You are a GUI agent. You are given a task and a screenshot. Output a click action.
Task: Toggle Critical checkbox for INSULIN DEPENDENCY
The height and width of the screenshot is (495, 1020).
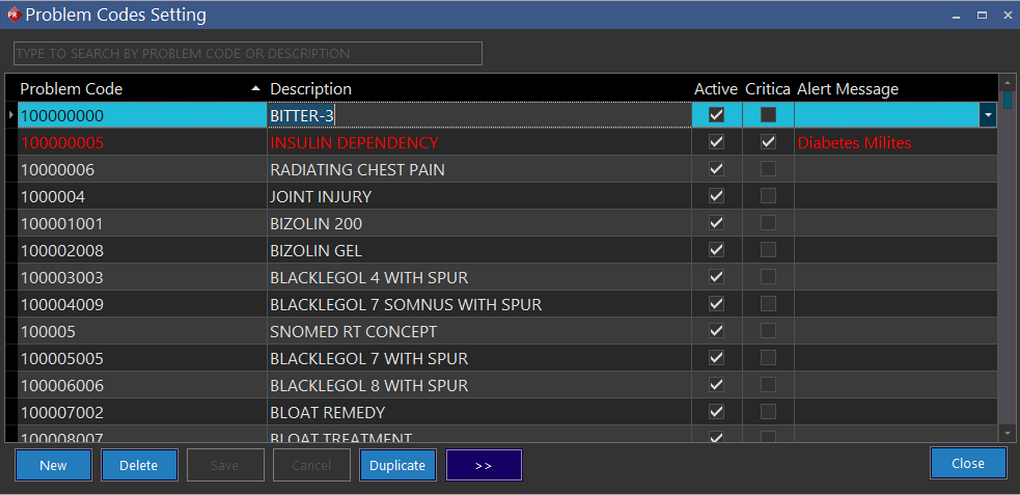(768, 142)
